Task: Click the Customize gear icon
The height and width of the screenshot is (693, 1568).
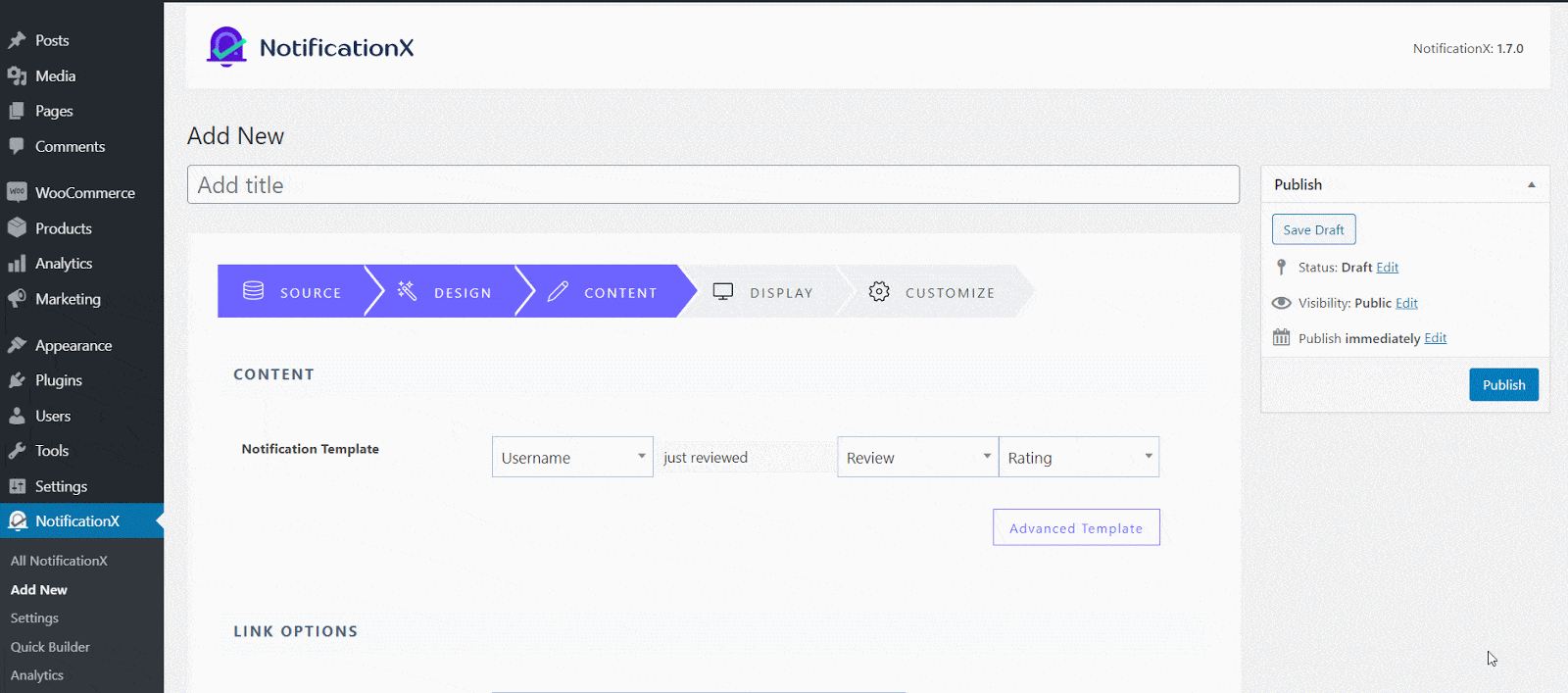Action: [879, 291]
